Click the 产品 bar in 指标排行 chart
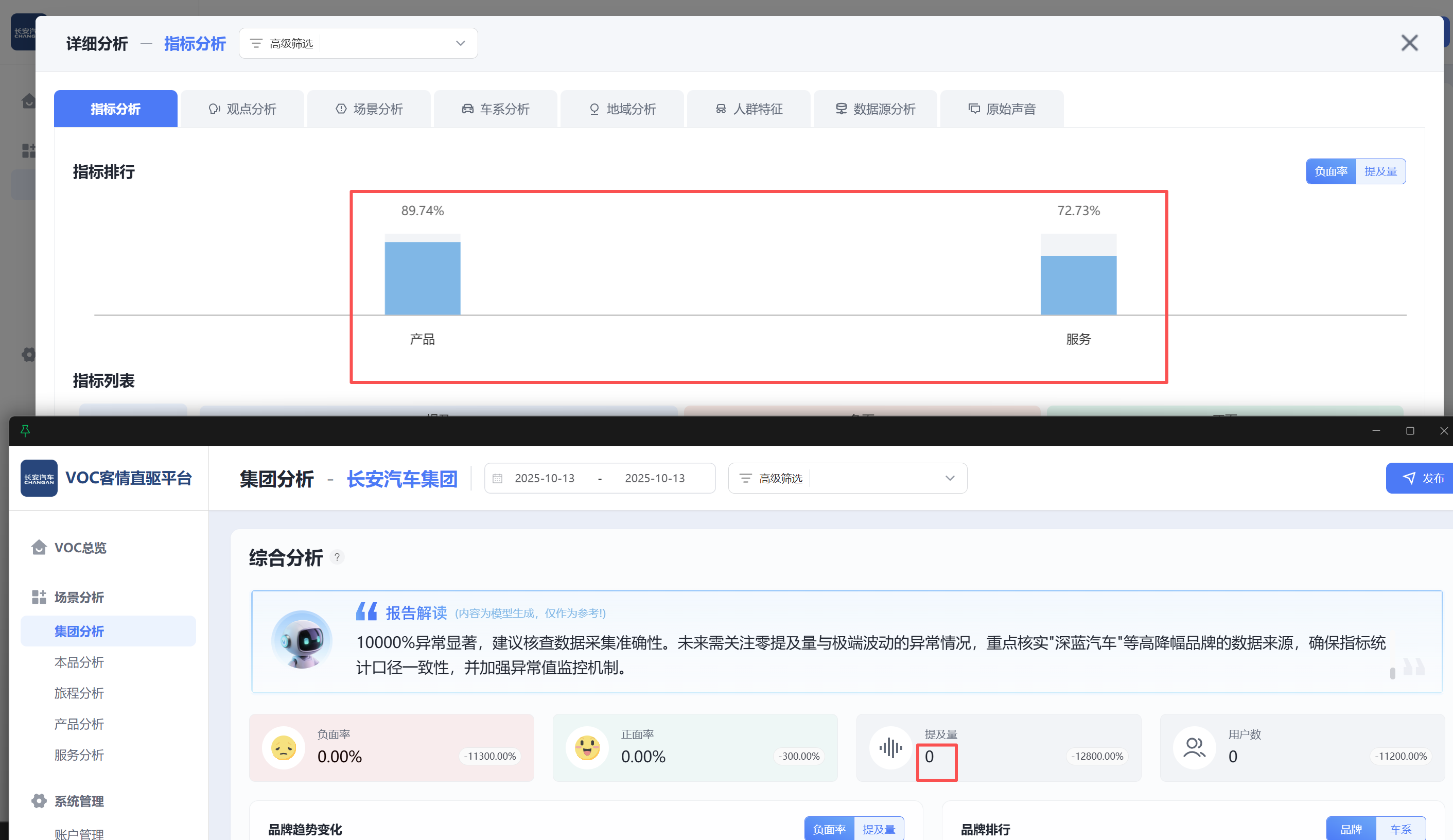 coord(423,278)
